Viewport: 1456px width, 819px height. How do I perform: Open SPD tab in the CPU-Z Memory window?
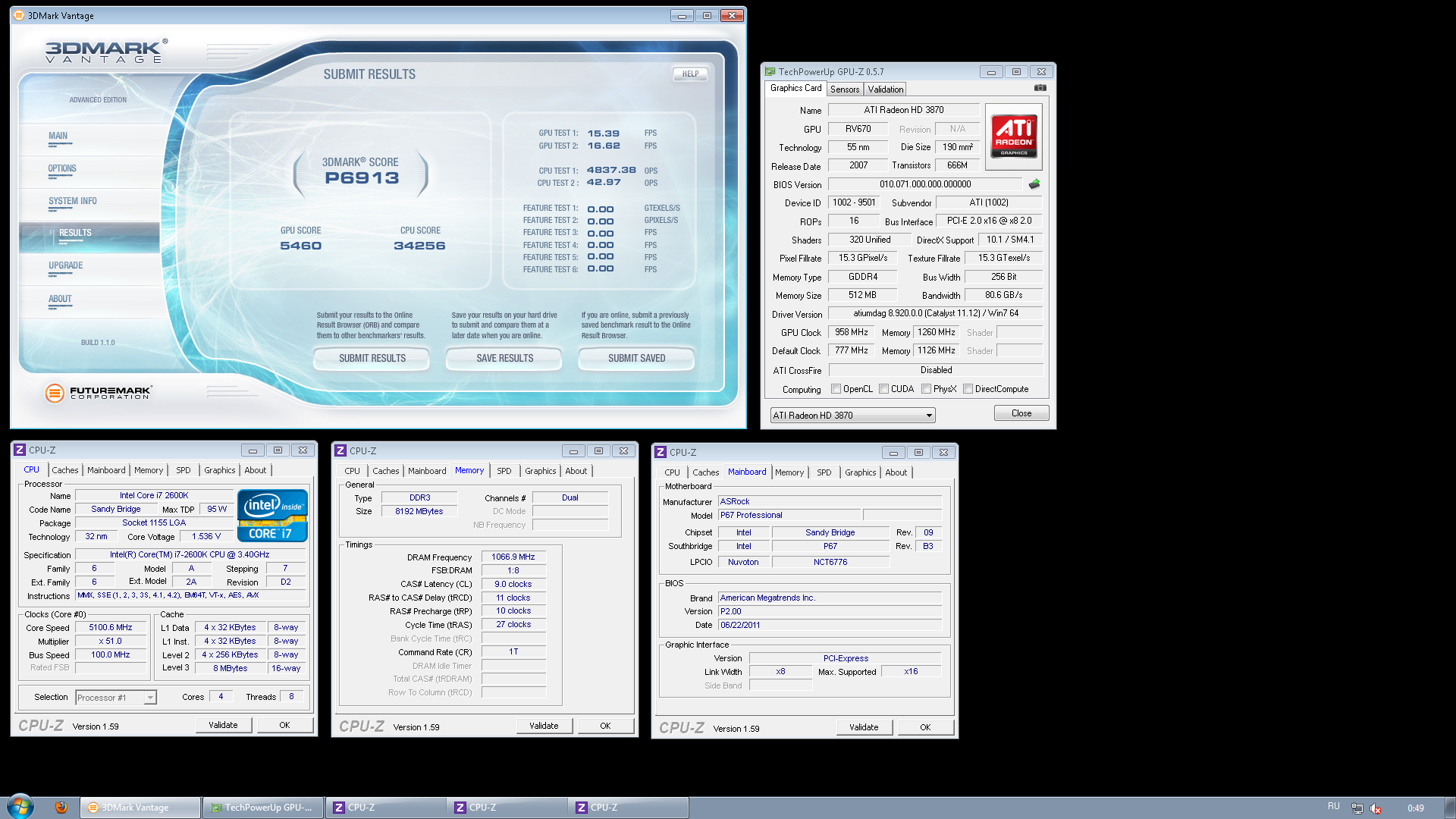tap(504, 471)
